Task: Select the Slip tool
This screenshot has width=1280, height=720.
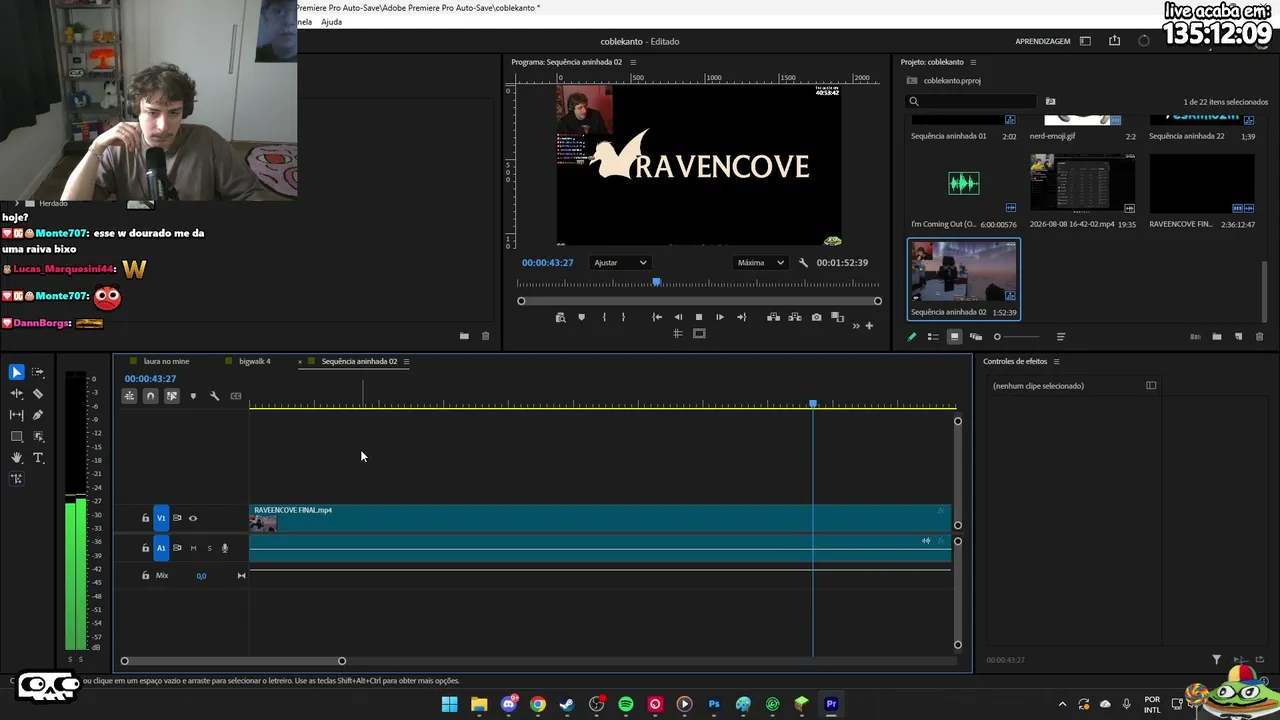Action: point(16,415)
